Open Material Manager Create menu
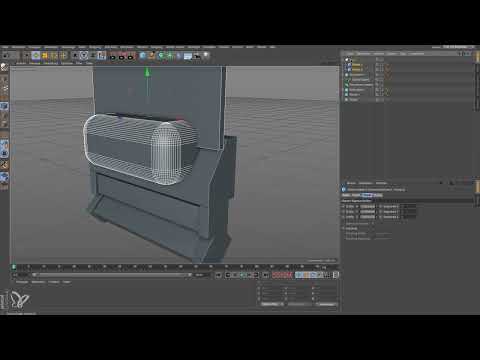 click(22, 282)
